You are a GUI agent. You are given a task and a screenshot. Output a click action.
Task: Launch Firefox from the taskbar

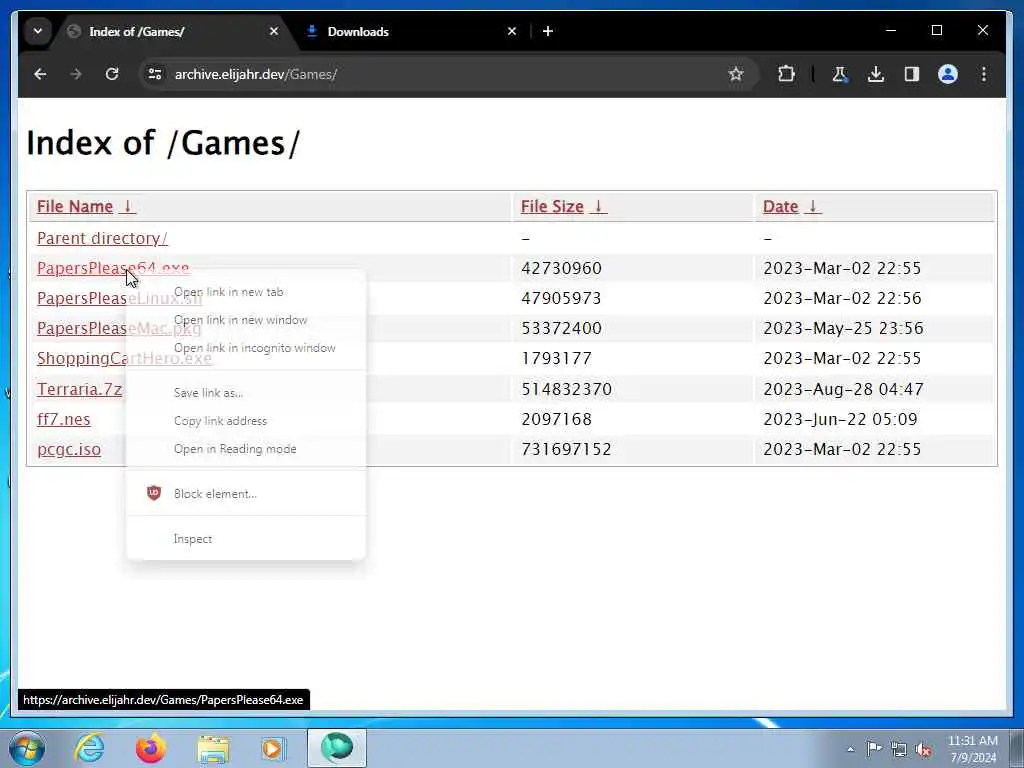coord(151,748)
